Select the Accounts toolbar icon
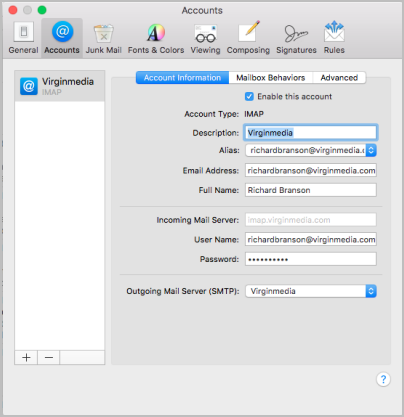Viewport: 404px width, 417px height. coord(62,38)
